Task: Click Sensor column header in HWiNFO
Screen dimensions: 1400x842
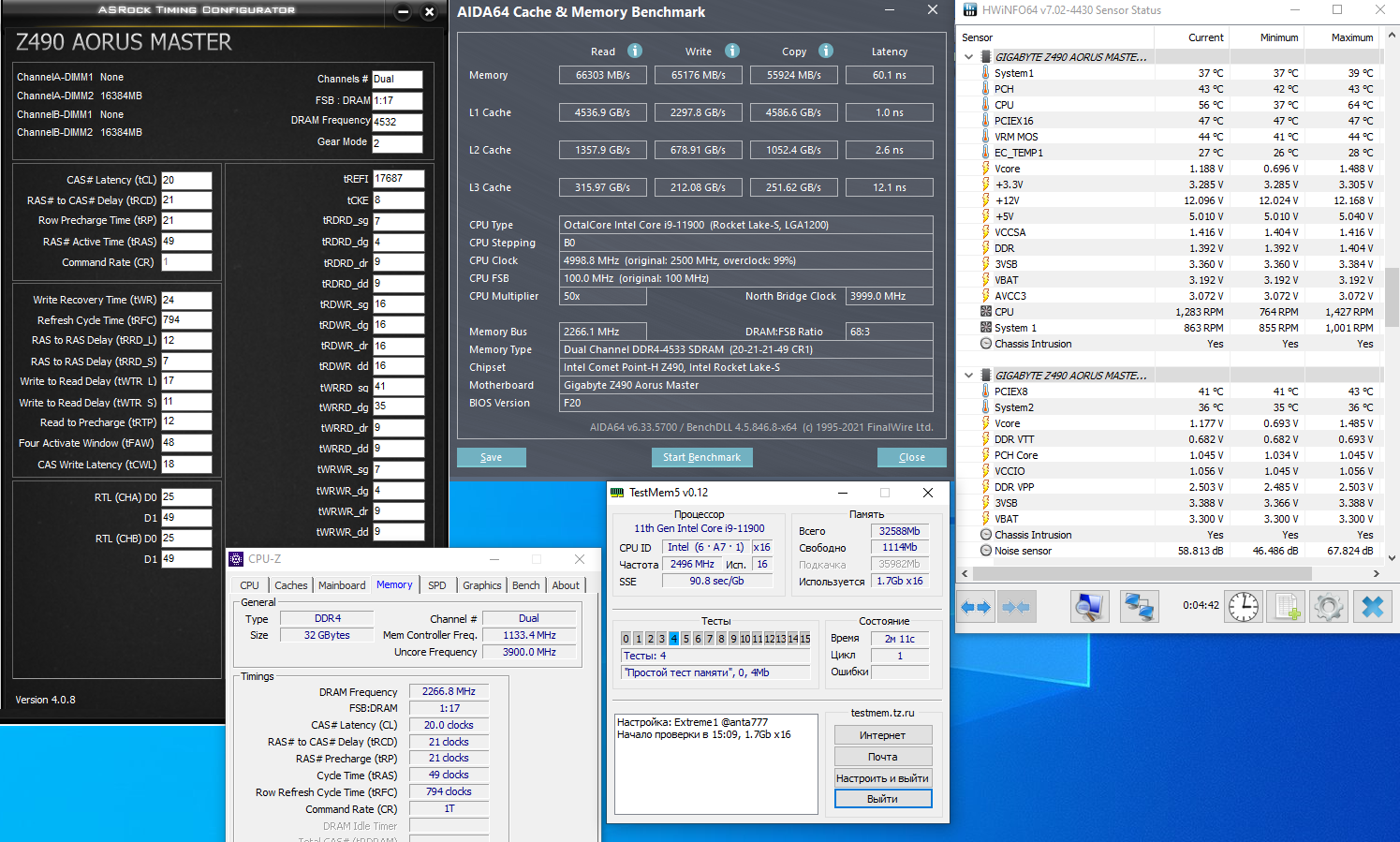Action: [1056, 37]
